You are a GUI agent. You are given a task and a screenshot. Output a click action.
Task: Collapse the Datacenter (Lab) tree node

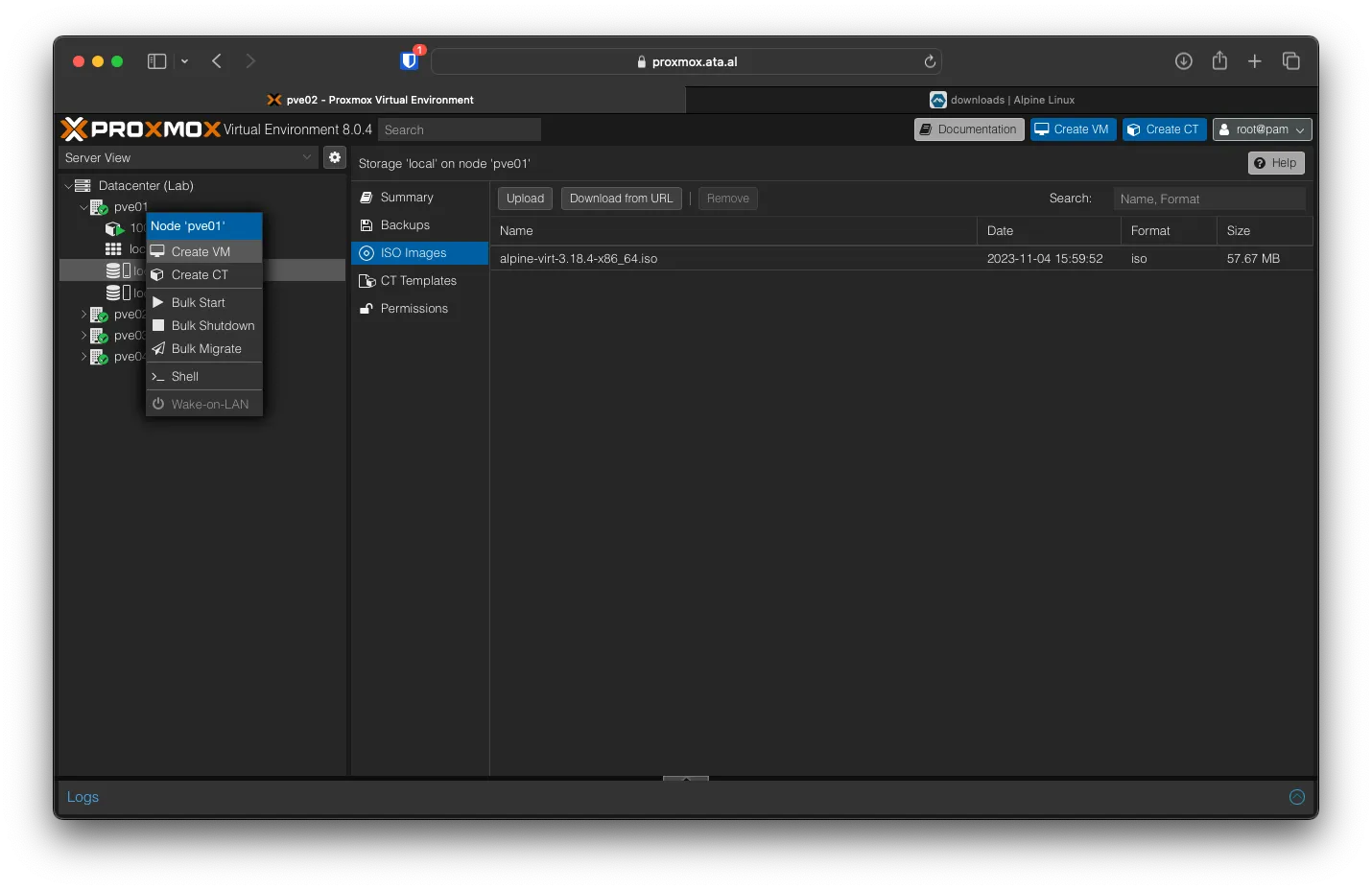pyautogui.click(x=68, y=186)
